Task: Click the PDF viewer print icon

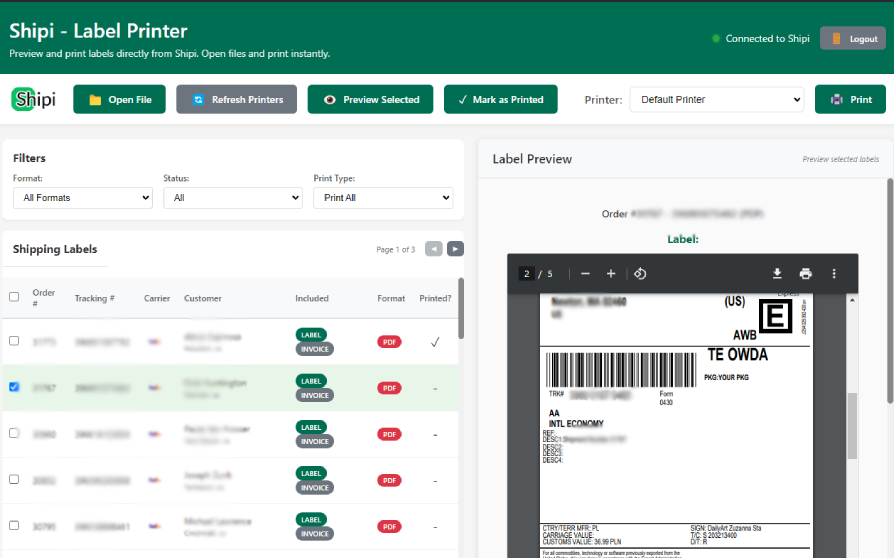Action: [x=805, y=274]
